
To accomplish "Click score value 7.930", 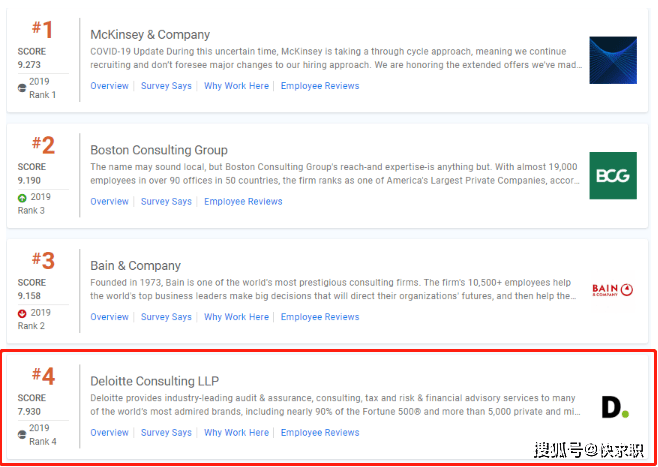I will tap(29, 412).
